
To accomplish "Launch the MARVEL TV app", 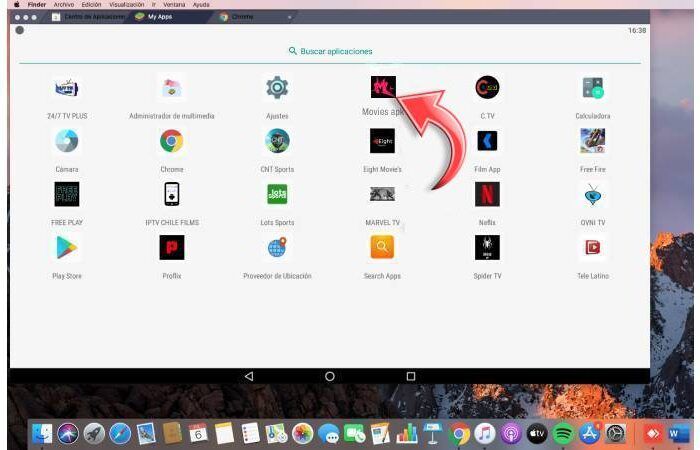I will click(383, 194).
